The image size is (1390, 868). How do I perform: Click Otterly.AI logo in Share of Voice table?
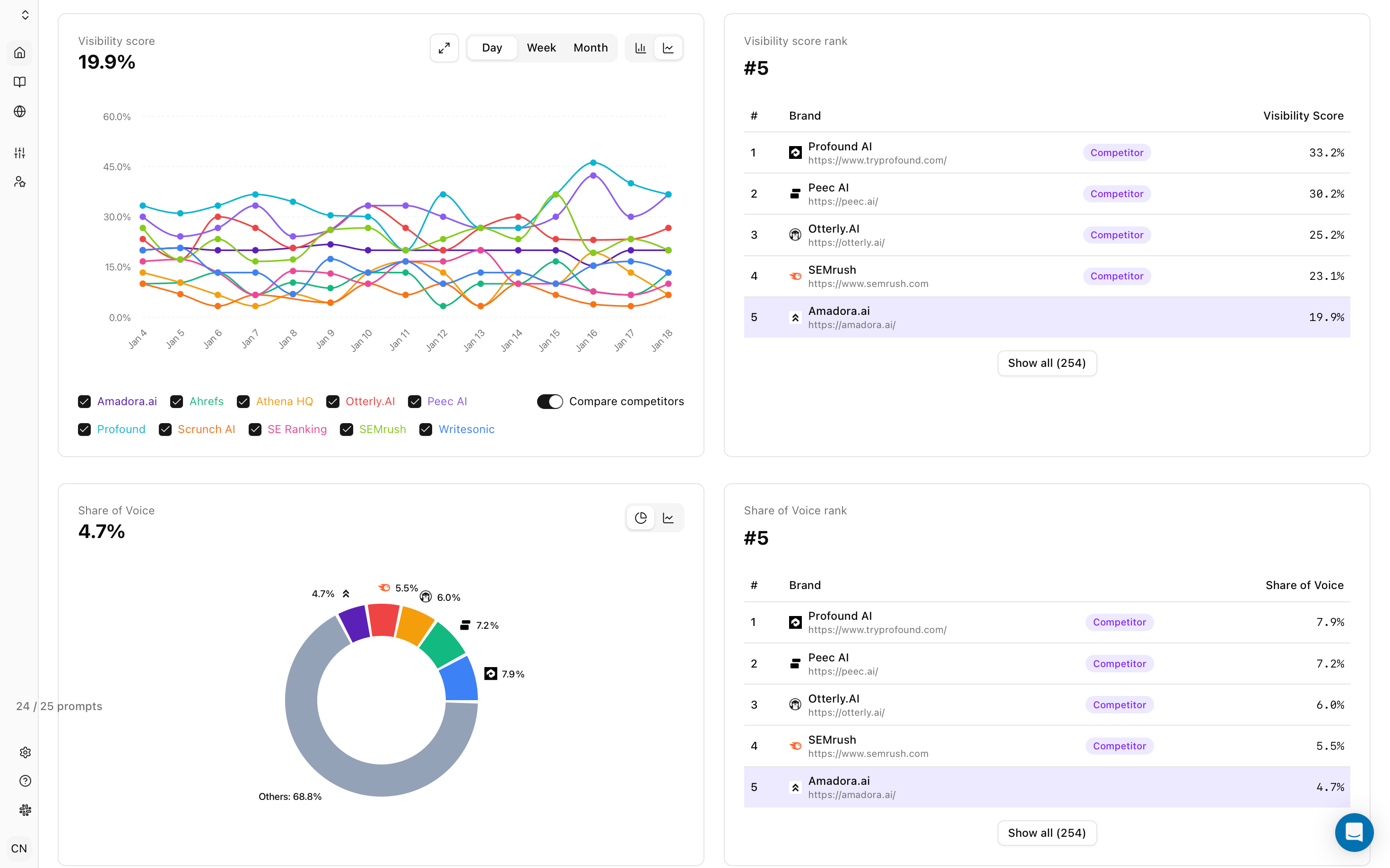tap(795, 704)
